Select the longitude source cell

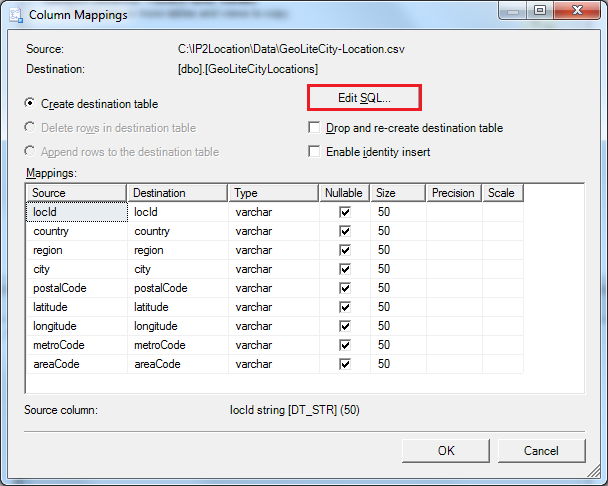(77, 326)
